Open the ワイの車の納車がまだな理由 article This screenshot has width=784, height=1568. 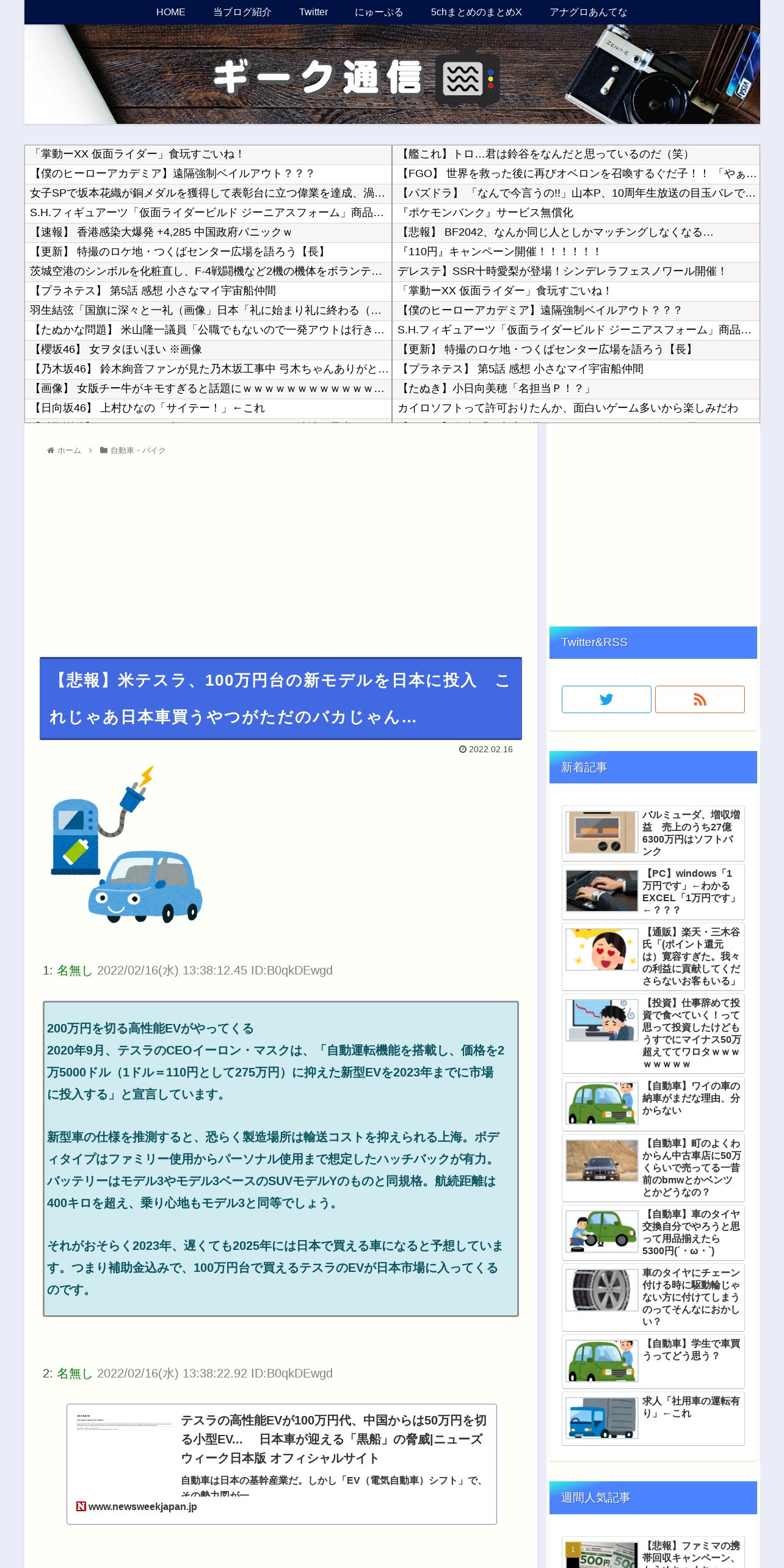tap(653, 1104)
